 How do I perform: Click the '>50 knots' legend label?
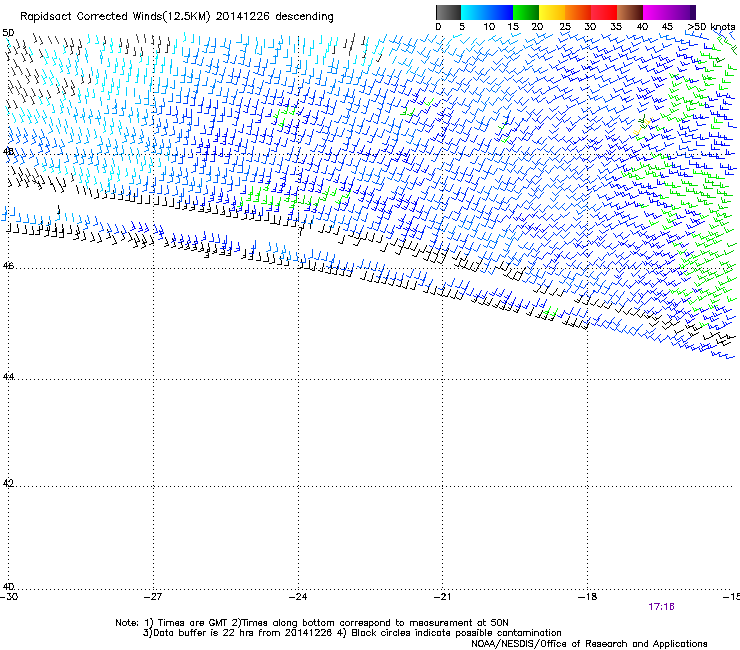[x=711, y=27]
